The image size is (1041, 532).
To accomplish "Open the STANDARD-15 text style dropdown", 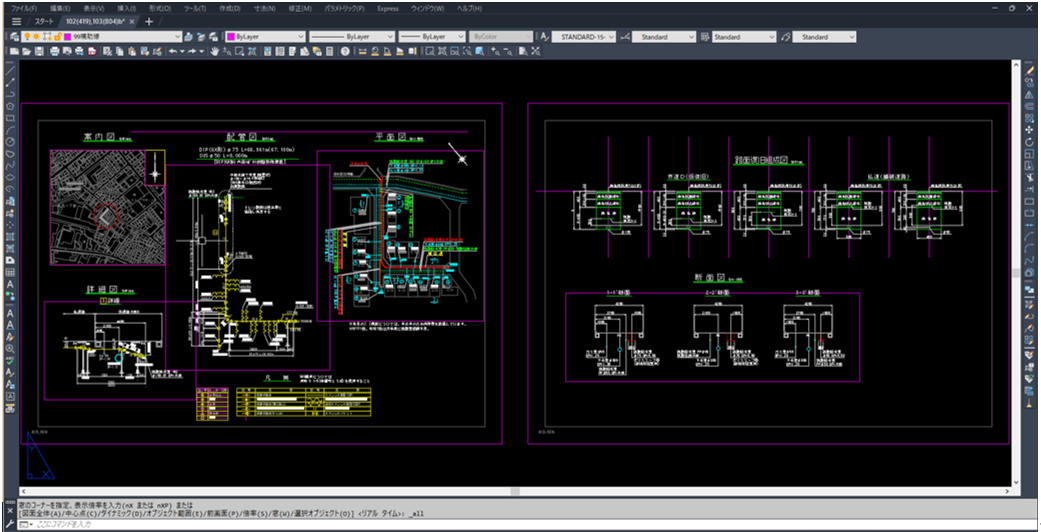I will point(584,37).
